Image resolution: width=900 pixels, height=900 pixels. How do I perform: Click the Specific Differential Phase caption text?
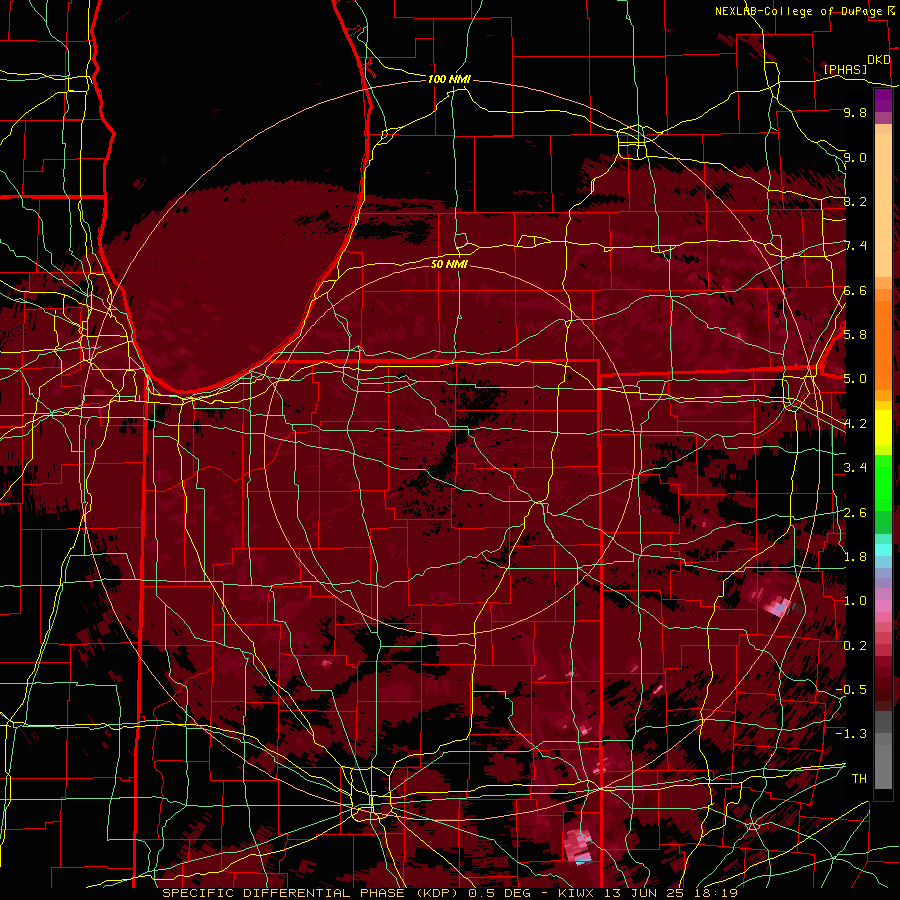pos(450,893)
